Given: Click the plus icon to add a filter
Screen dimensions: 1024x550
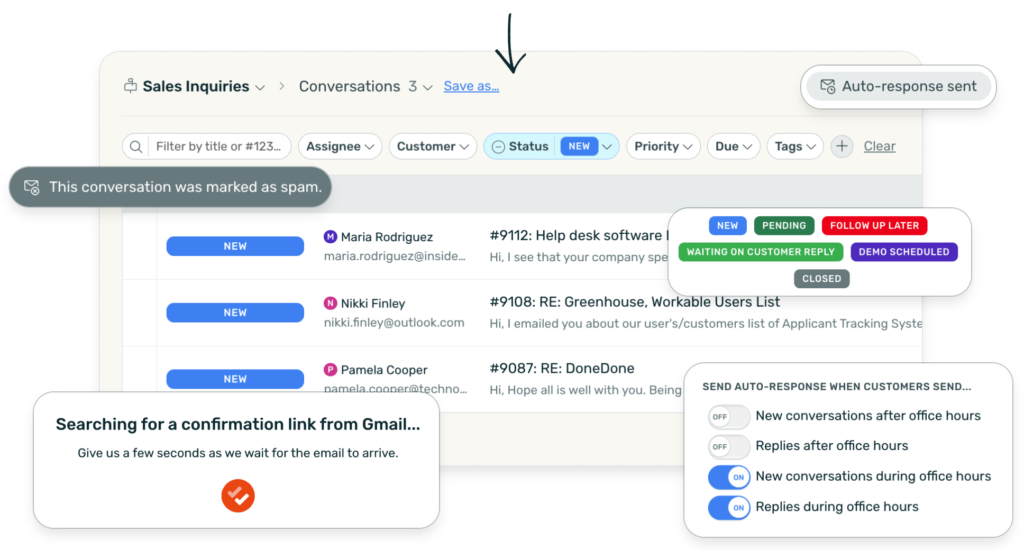Looking at the screenshot, I should click(x=842, y=147).
